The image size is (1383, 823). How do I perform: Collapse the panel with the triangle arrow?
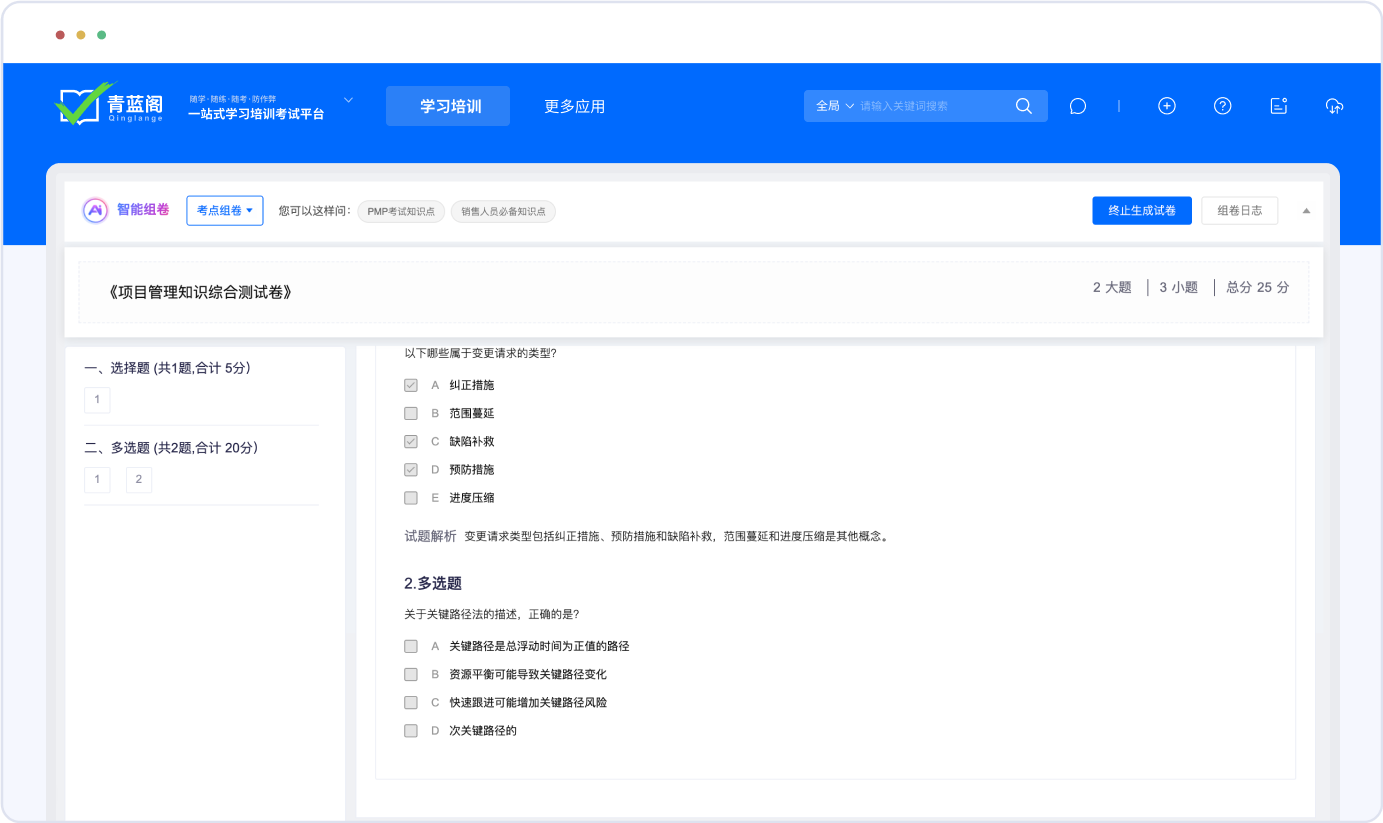tap(1306, 211)
